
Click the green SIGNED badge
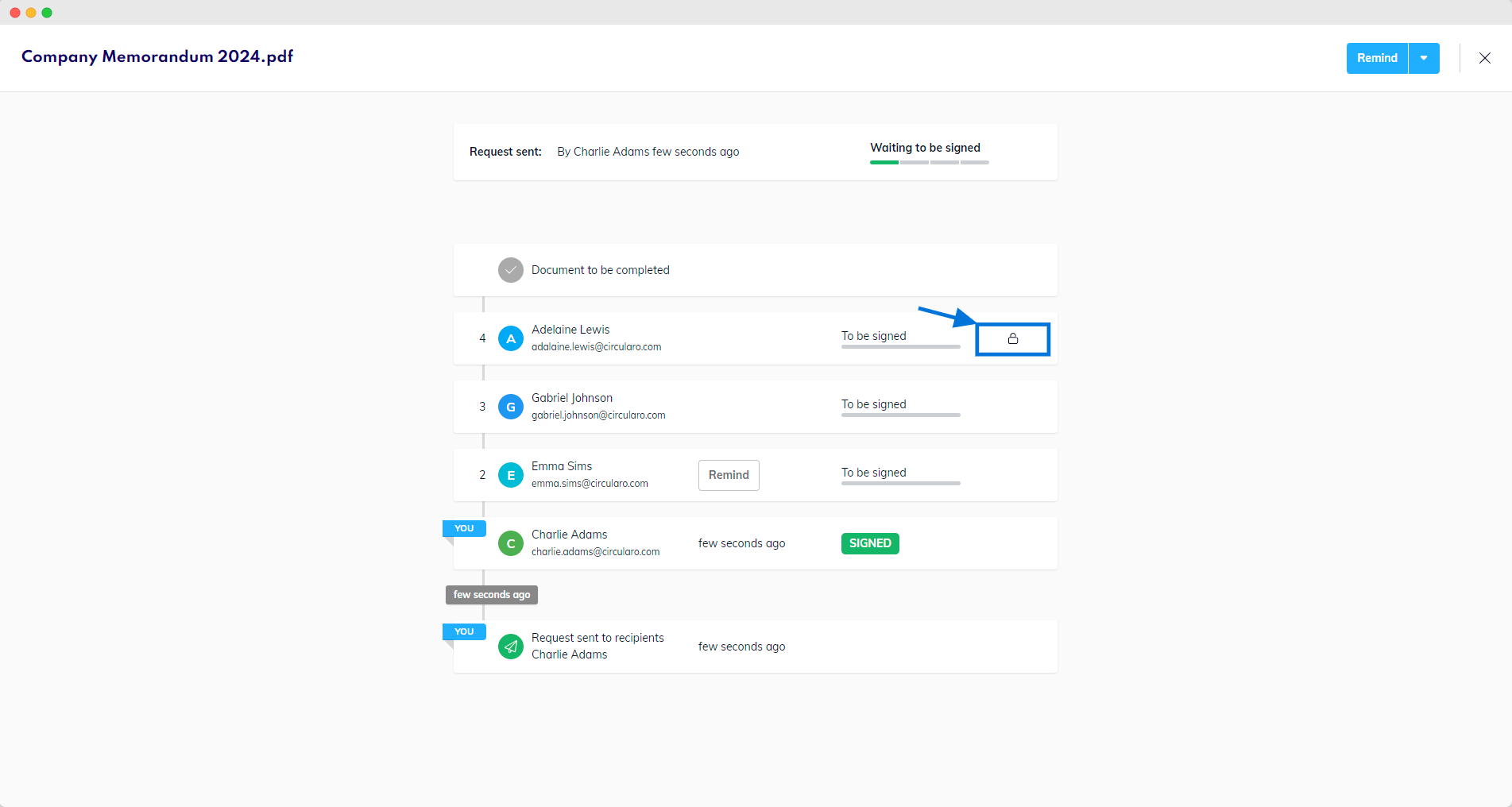point(870,543)
